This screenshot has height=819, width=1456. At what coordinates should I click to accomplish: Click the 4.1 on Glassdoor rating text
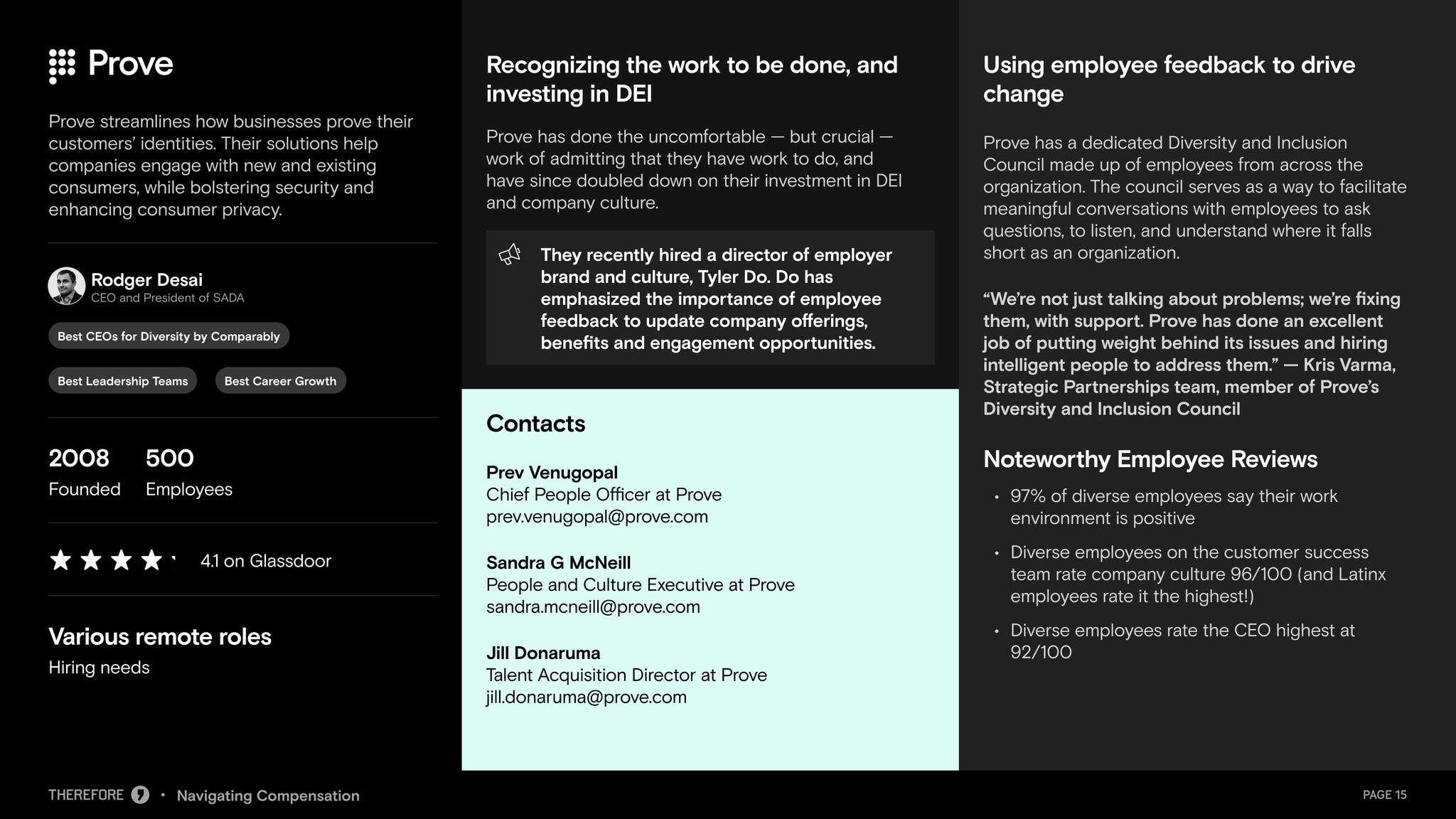tap(265, 561)
